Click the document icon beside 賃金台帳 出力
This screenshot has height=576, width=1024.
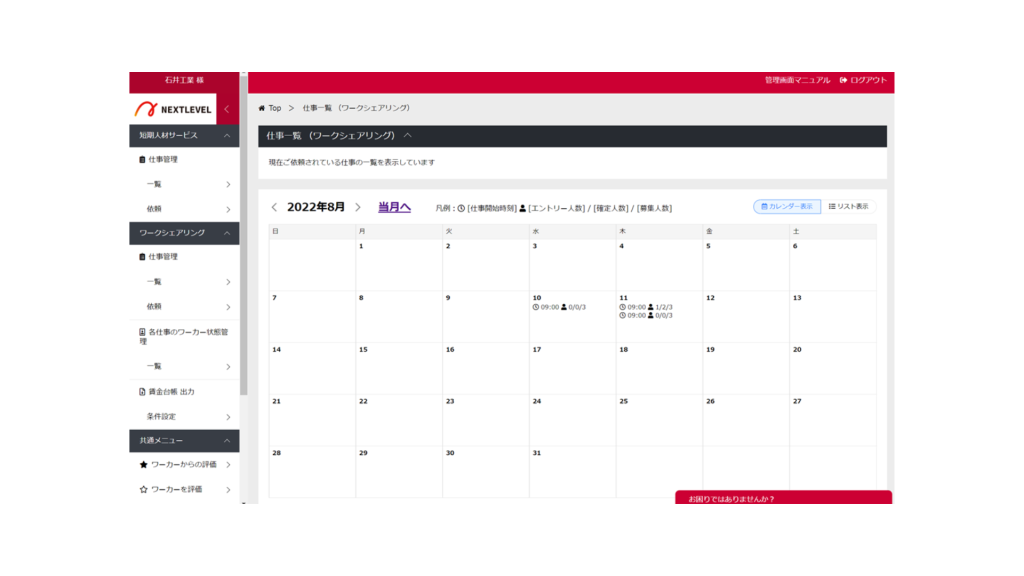142,392
